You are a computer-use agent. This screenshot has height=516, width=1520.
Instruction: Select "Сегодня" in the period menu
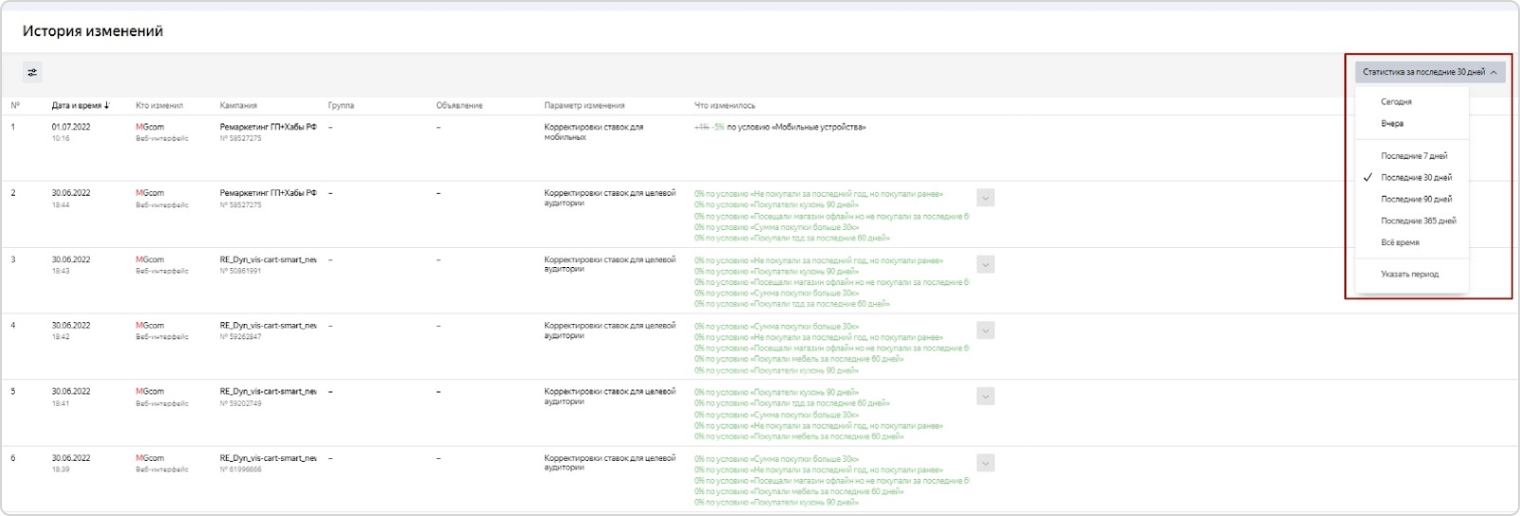coord(1396,102)
